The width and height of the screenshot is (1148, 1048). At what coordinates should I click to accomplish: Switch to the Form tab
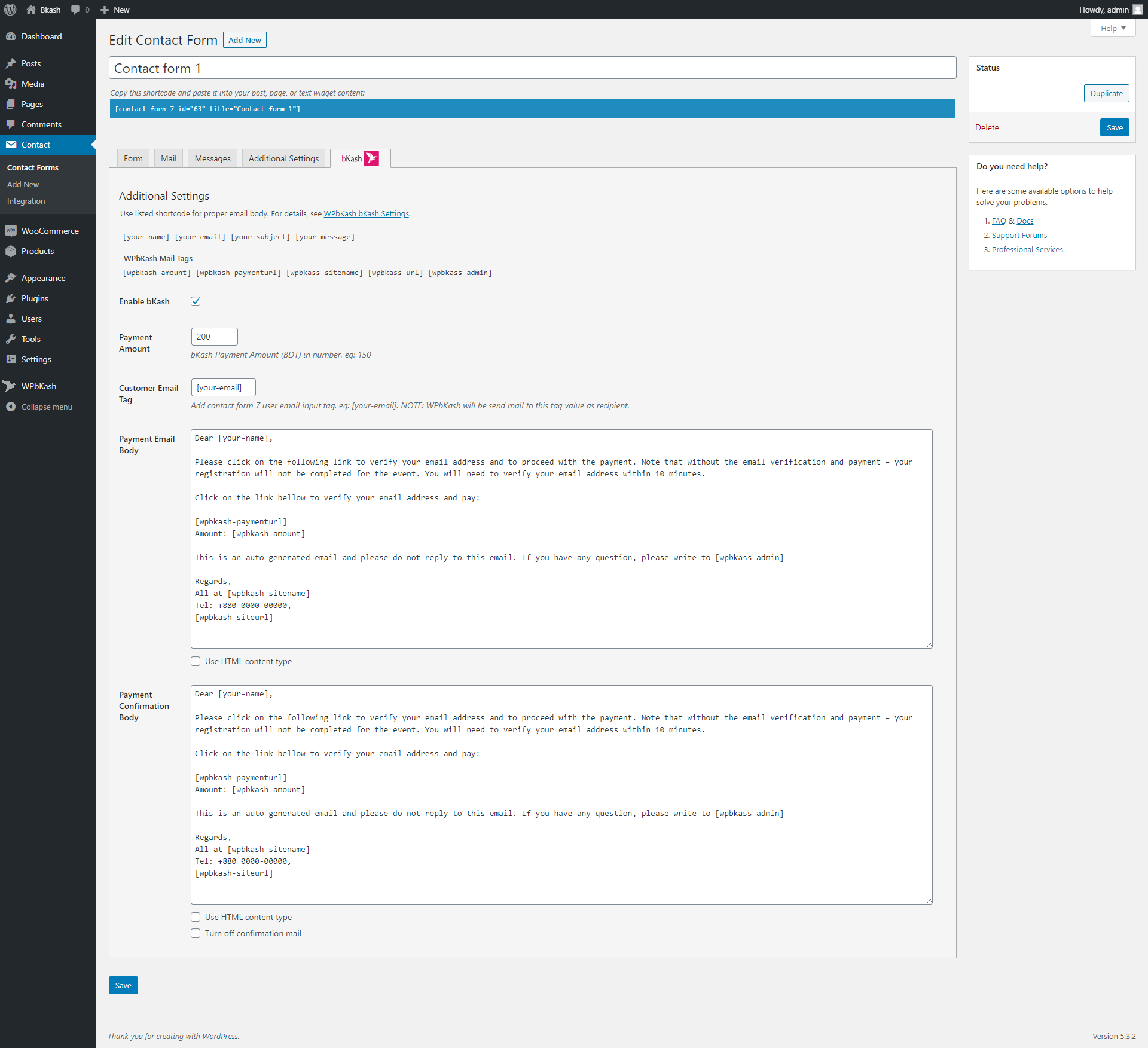click(x=133, y=158)
